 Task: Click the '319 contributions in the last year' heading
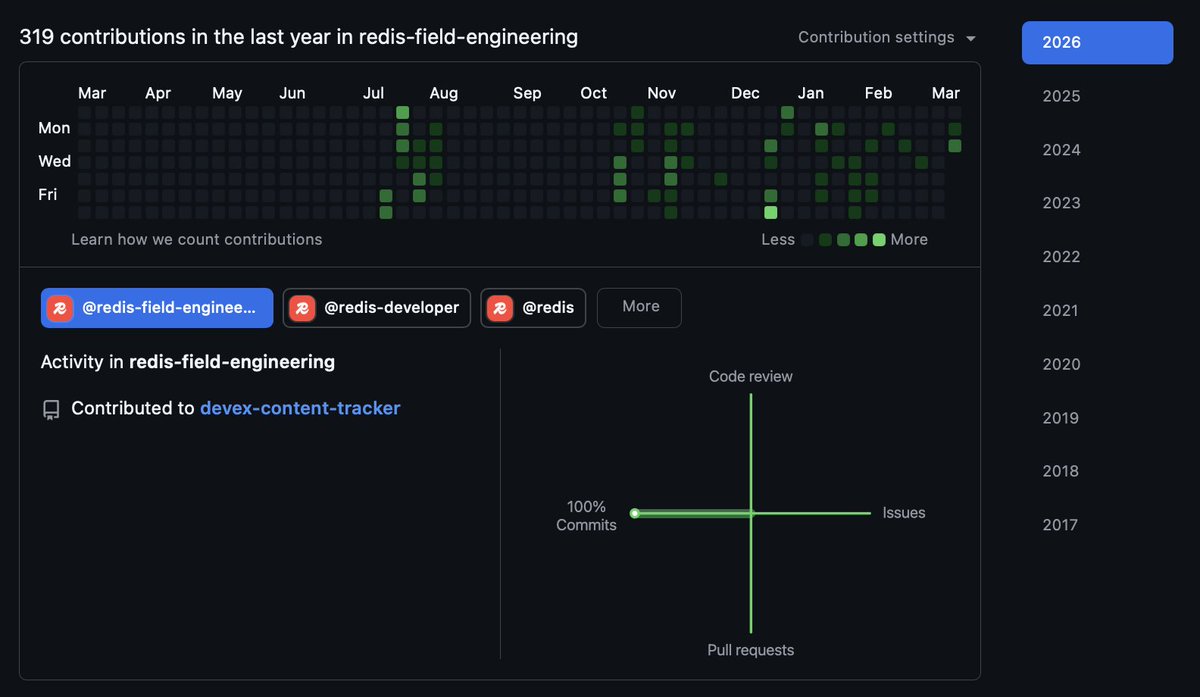[299, 37]
